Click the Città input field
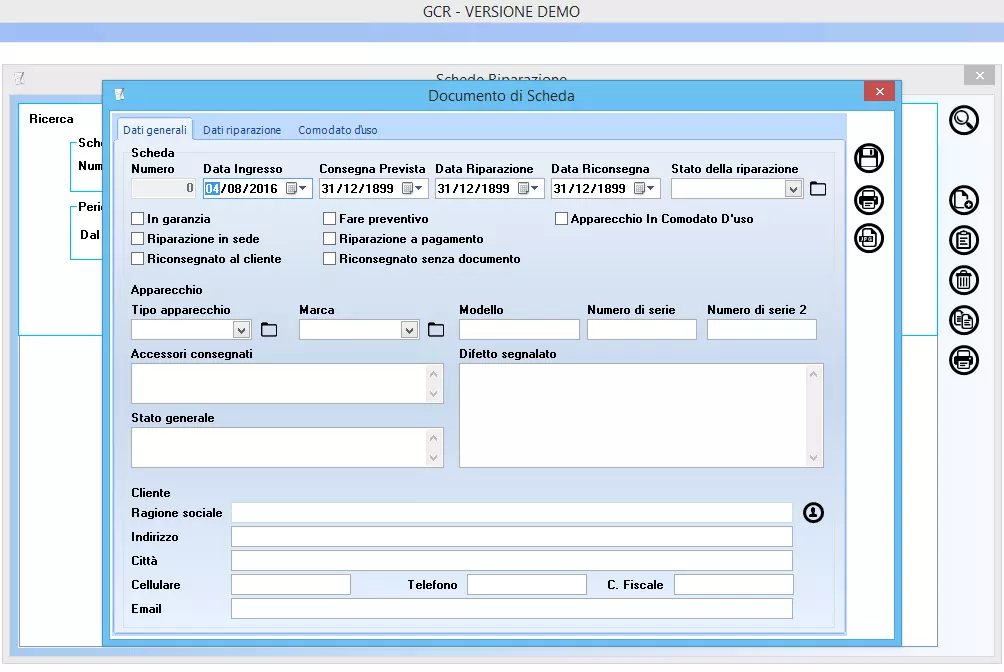This screenshot has width=1004, height=672. (x=512, y=561)
